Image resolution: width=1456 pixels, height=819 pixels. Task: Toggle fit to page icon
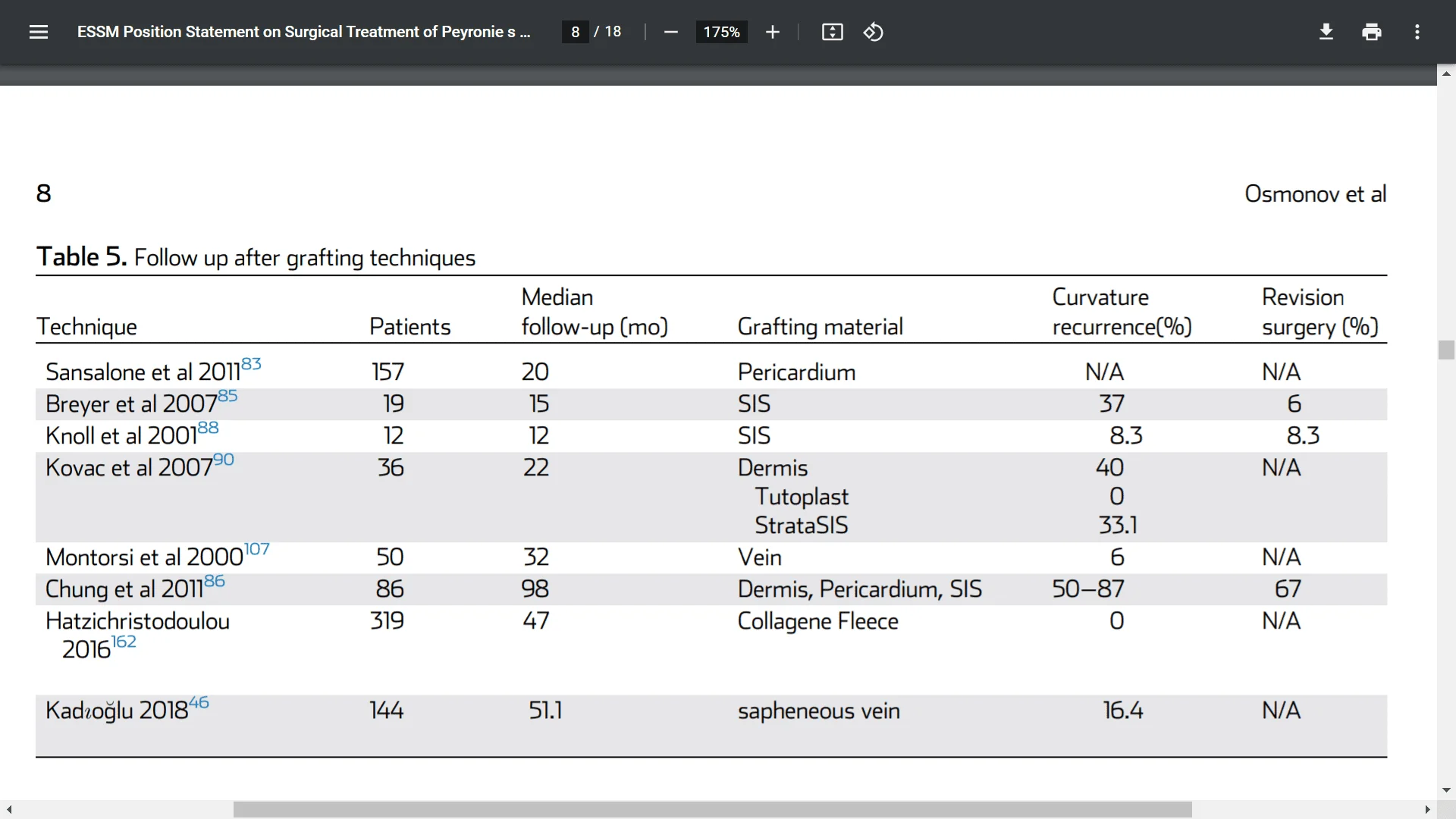click(832, 32)
